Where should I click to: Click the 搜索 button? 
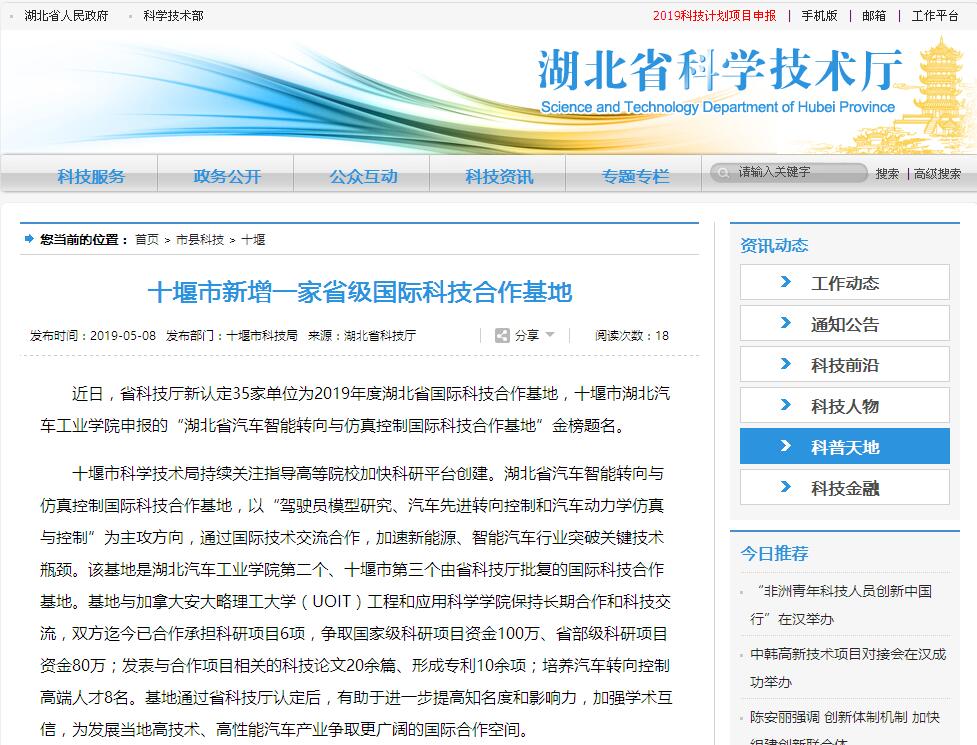(887, 174)
